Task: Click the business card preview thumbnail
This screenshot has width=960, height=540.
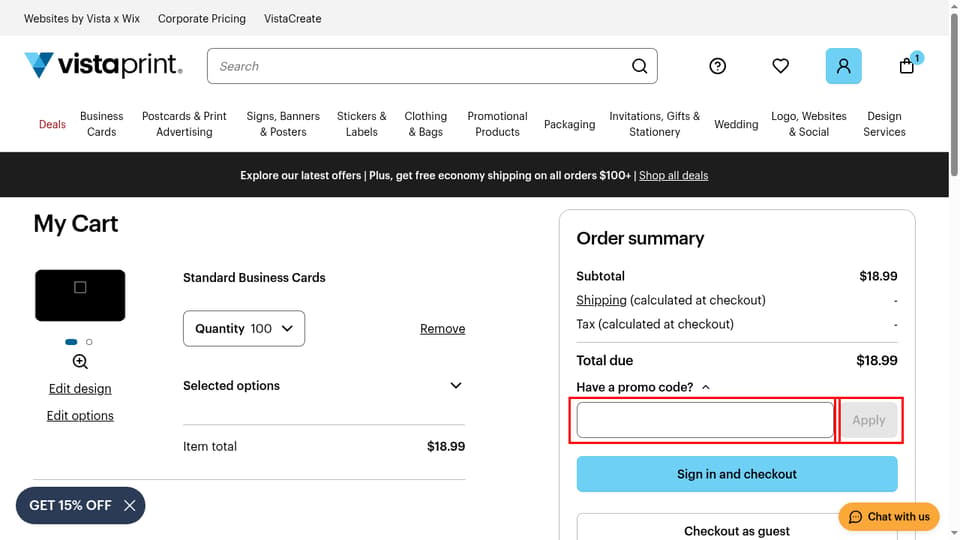Action: [x=80, y=295]
